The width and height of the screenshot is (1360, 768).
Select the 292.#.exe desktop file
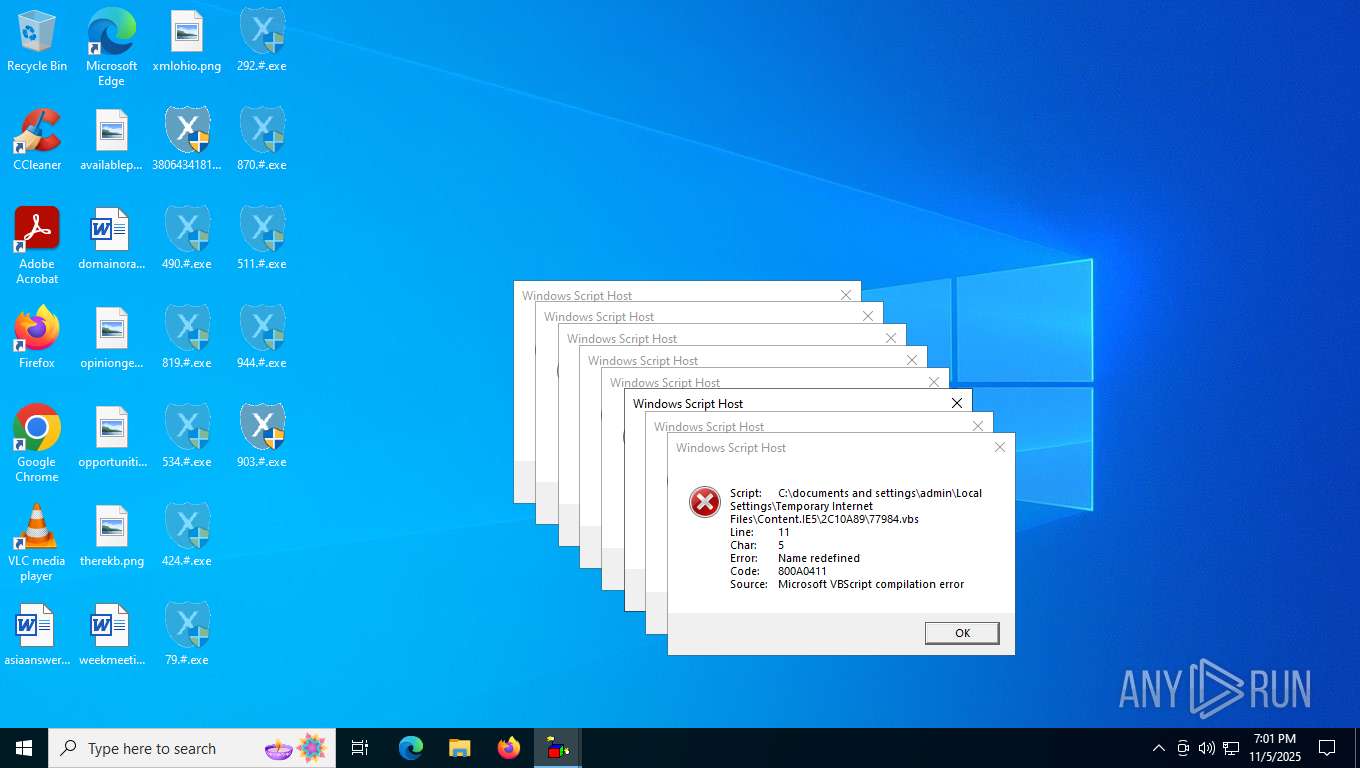[262, 42]
